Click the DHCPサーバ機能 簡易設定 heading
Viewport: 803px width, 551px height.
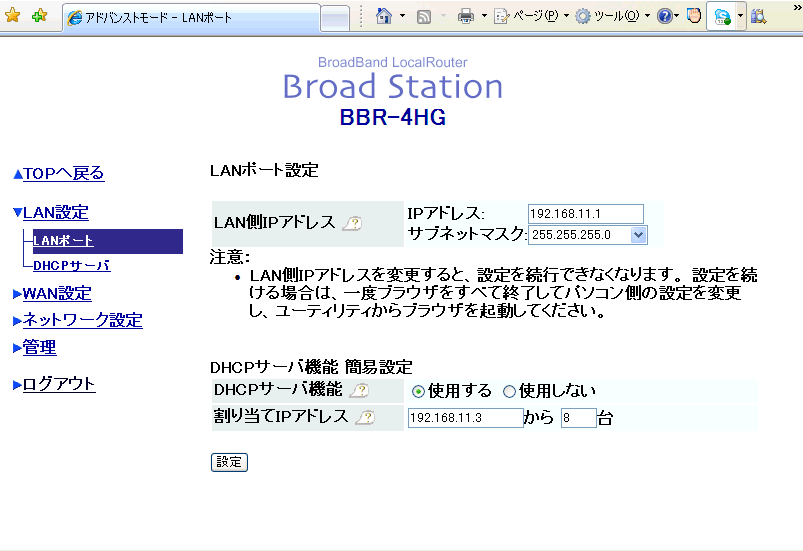(311, 367)
